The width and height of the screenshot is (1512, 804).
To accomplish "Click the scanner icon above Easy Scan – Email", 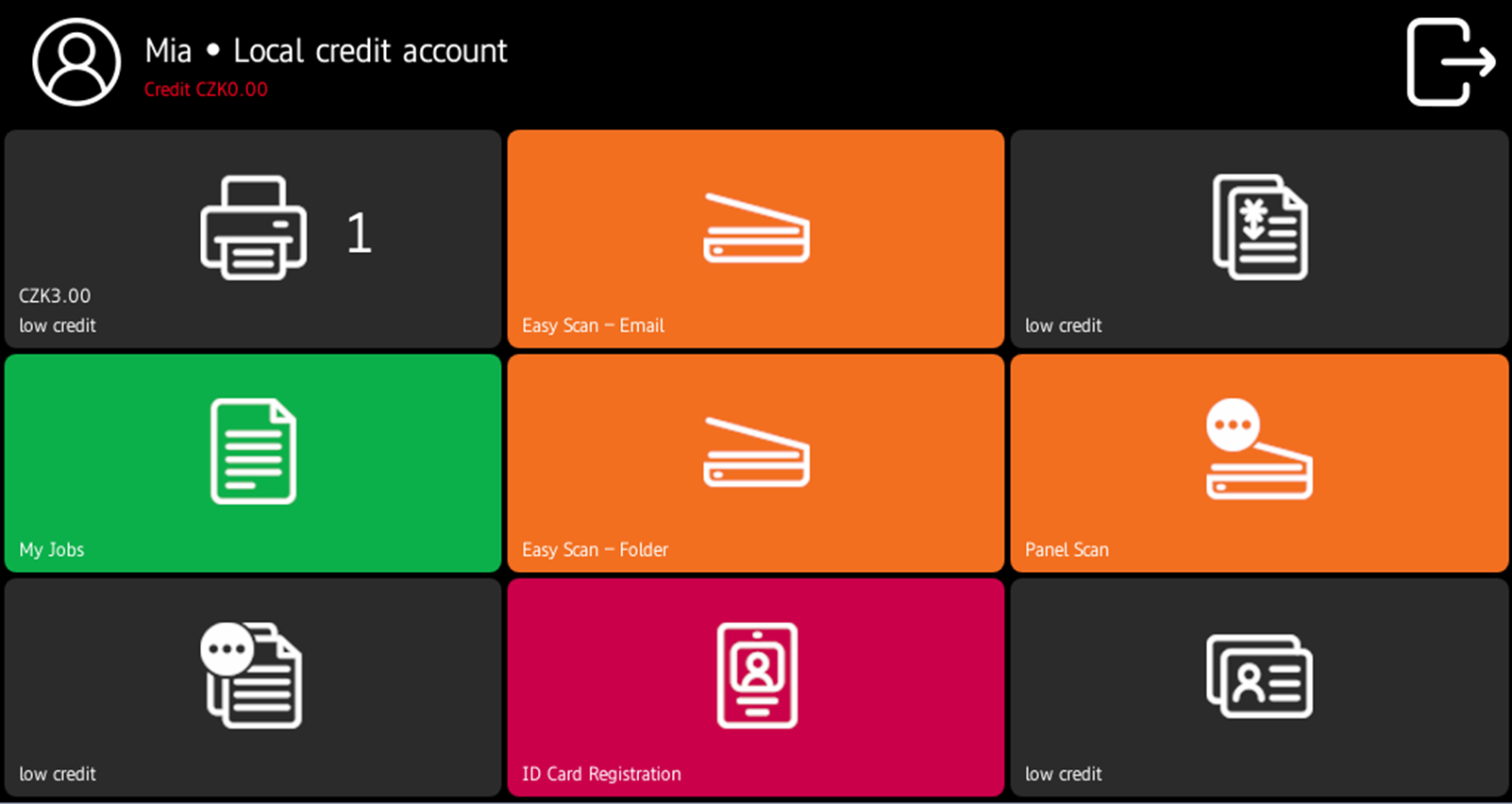I will [756, 228].
